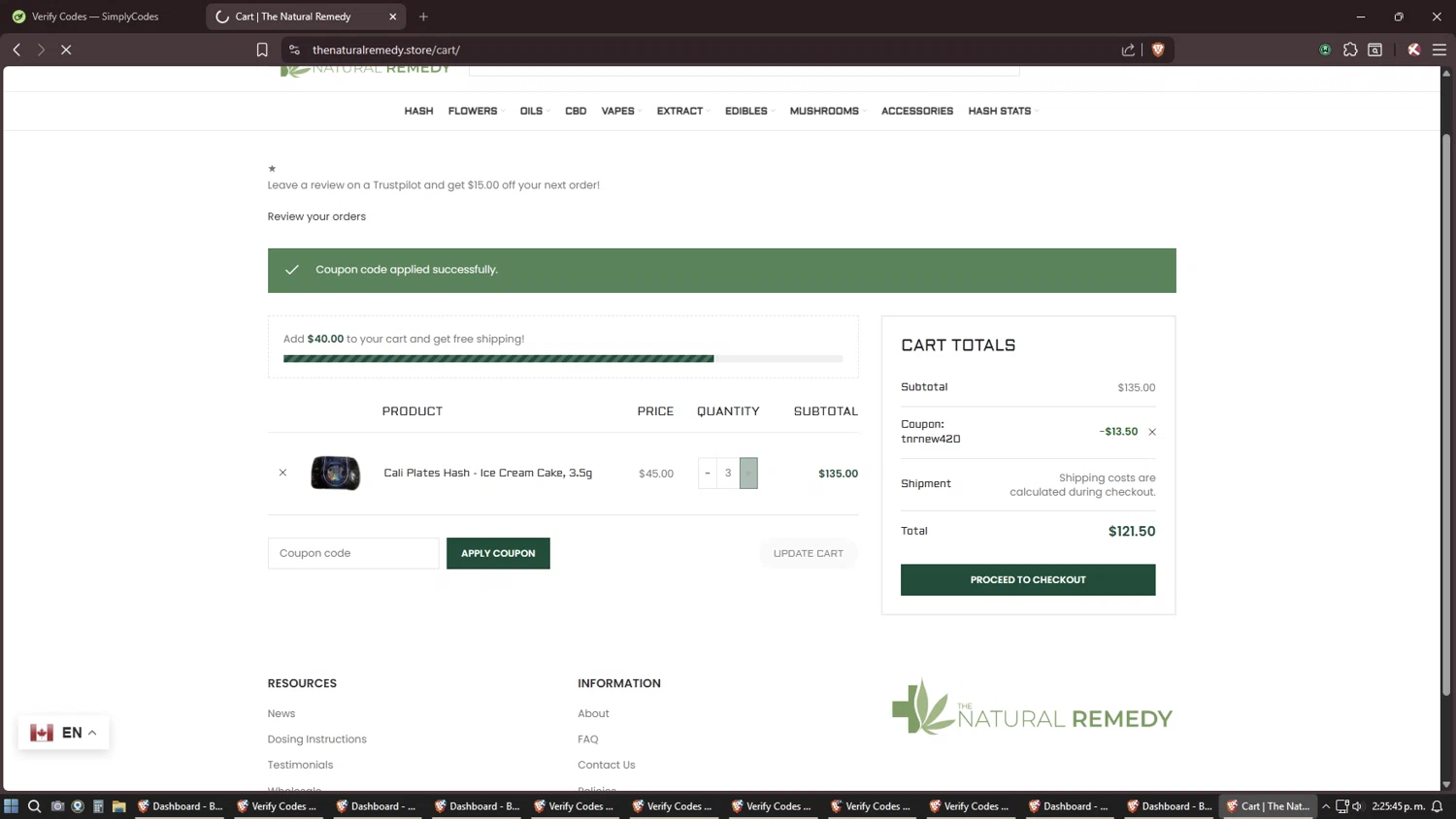
Task: Expand the EXTRACT menu
Action: [x=682, y=111]
